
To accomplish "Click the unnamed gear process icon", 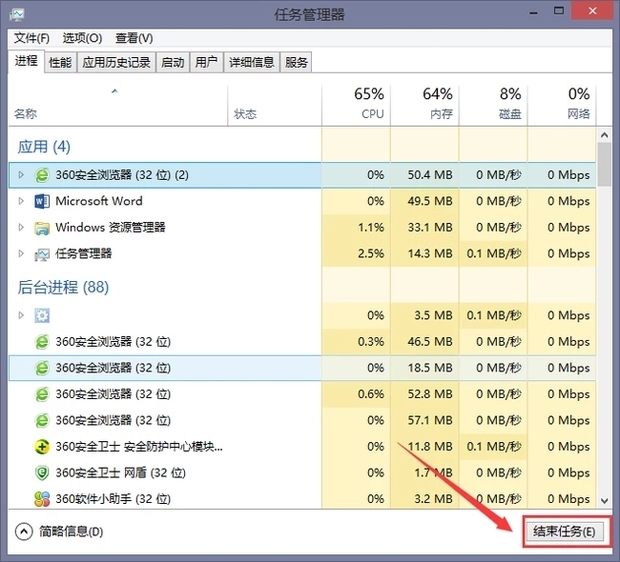I will (x=42, y=316).
